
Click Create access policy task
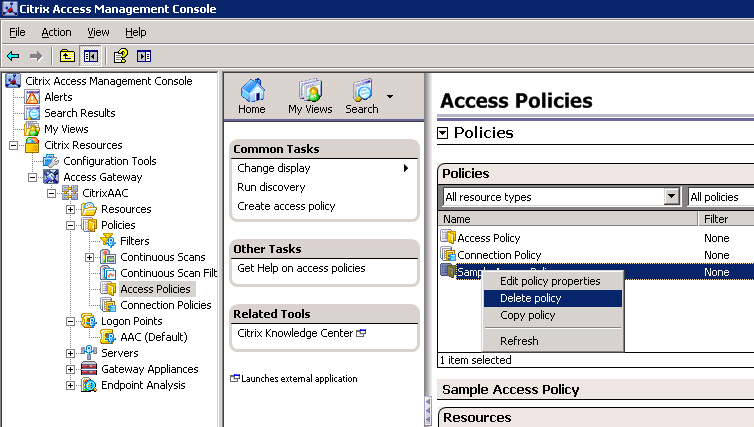tap(286, 206)
